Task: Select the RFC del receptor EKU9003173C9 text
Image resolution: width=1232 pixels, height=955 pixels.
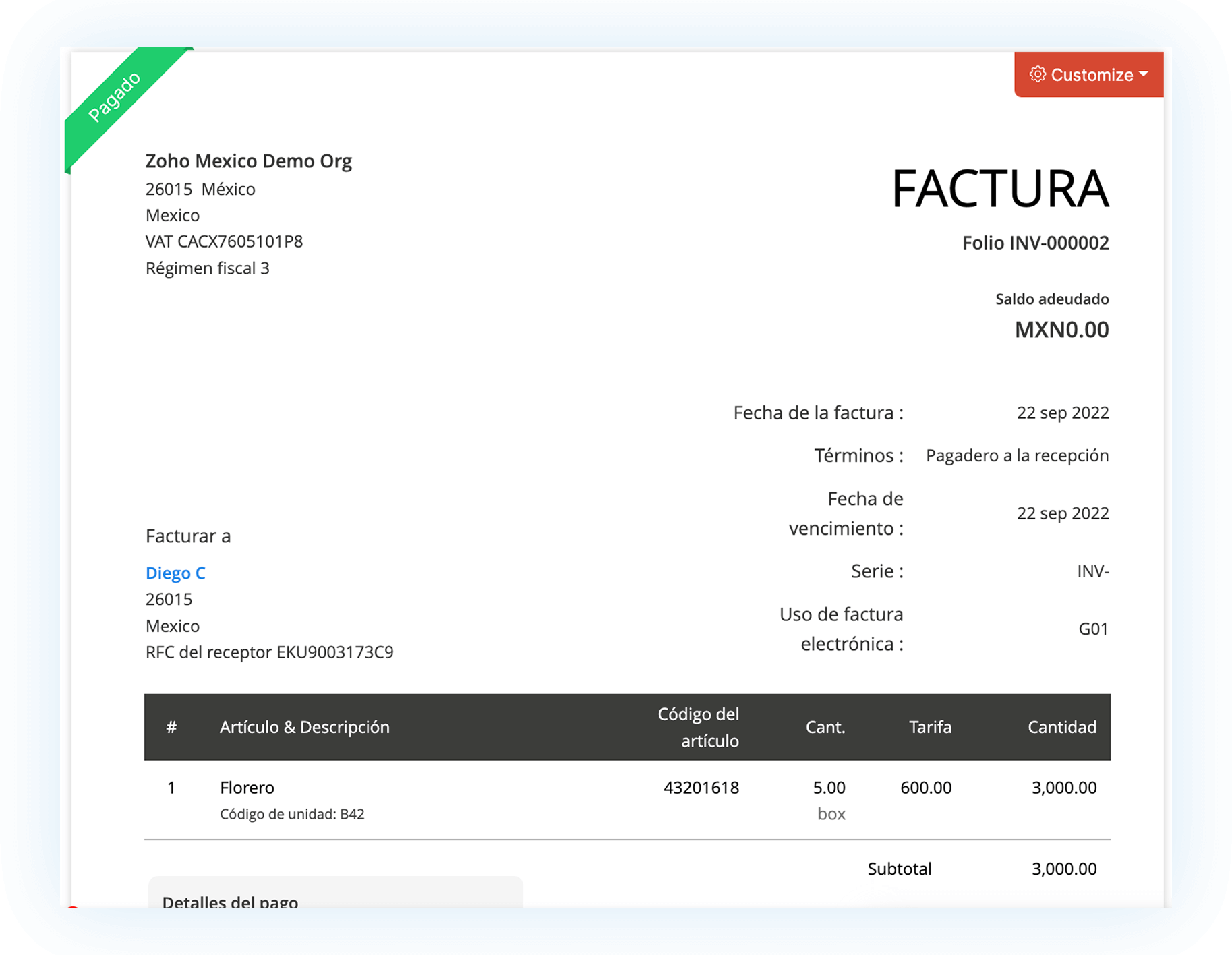Action: (x=269, y=652)
